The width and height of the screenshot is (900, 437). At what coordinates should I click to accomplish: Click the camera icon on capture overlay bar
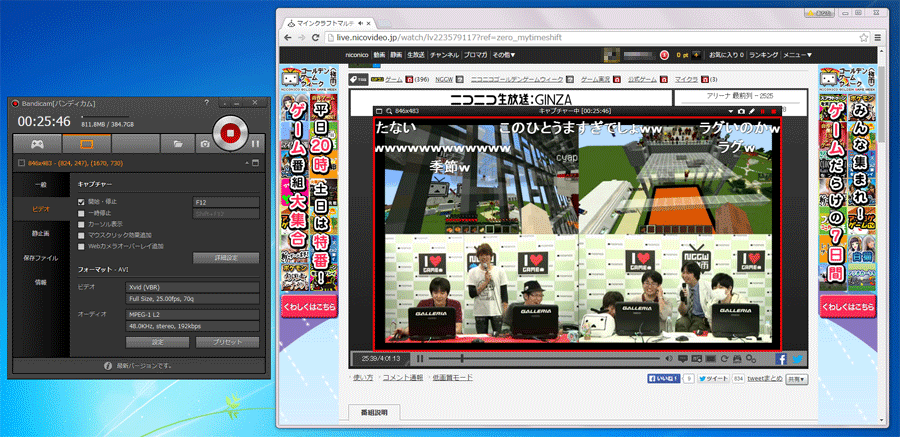click(x=741, y=111)
